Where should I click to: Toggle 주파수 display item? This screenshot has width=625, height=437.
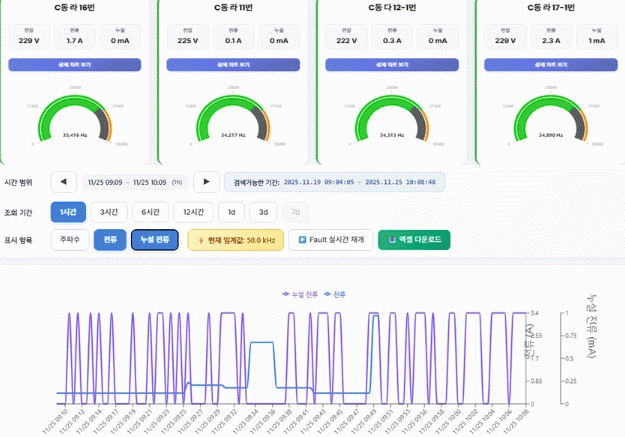click(x=69, y=240)
